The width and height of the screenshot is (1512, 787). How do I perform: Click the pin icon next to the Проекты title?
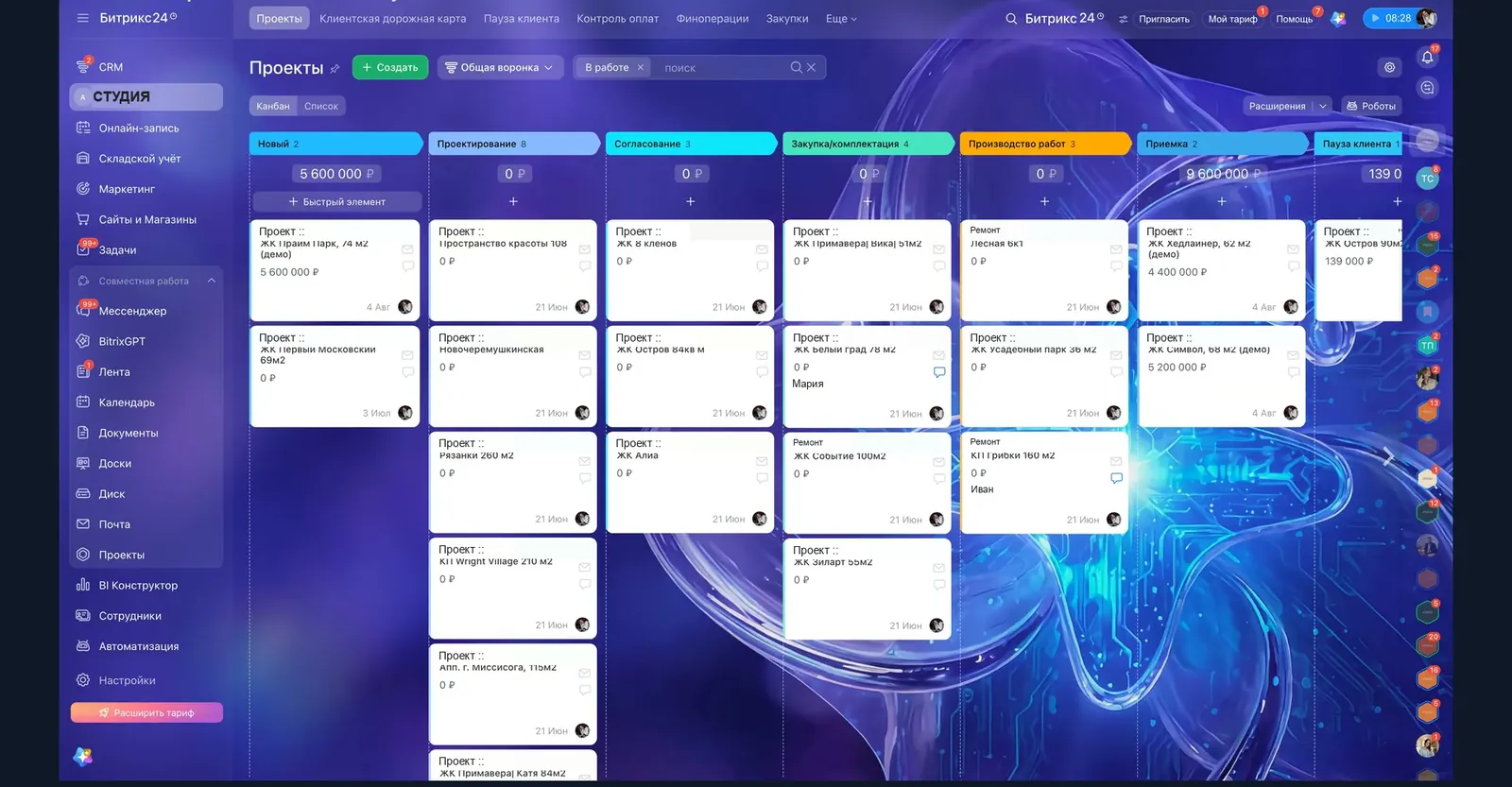pos(335,68)
